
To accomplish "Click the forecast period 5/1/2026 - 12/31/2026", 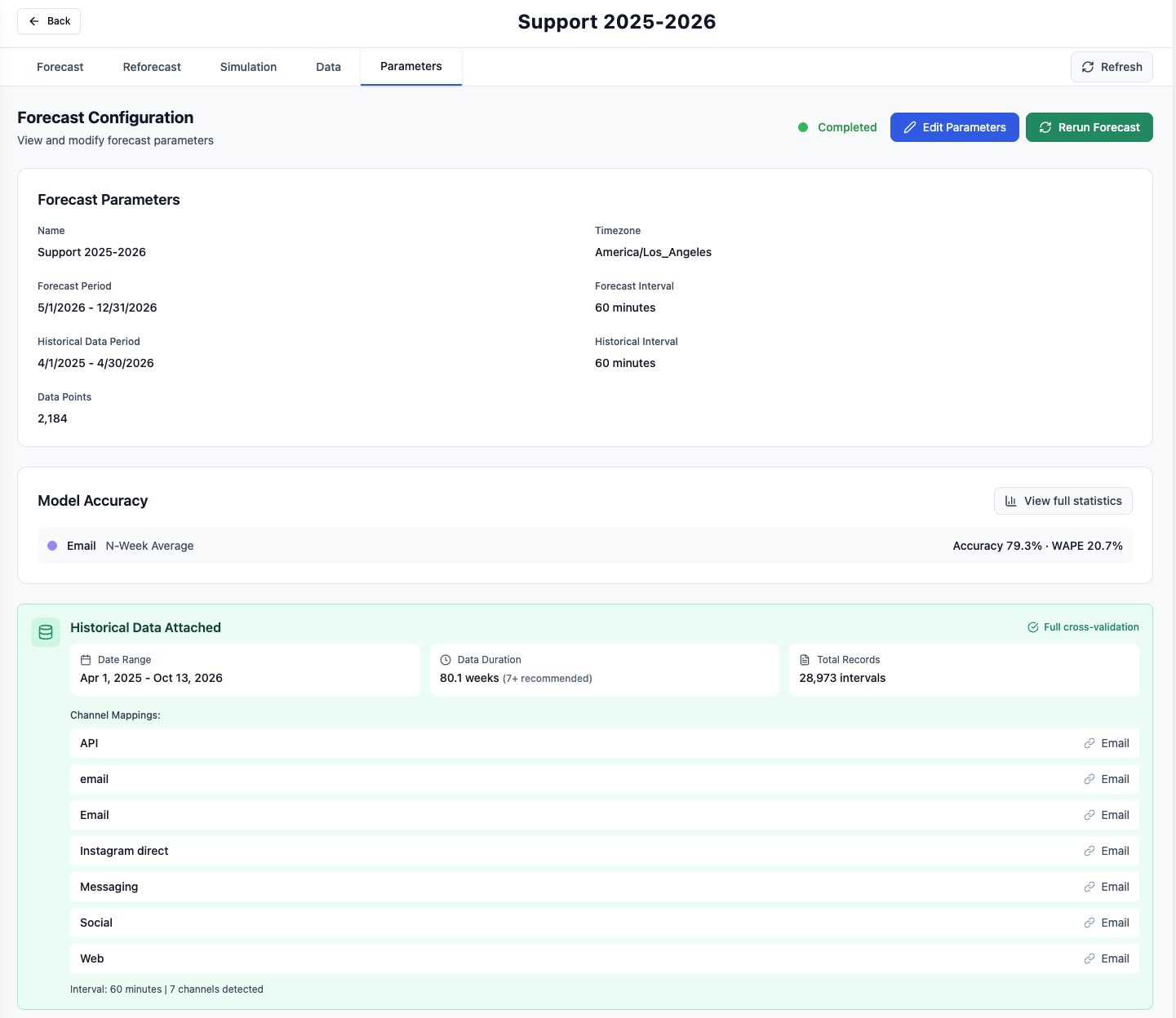I will click(x=97, y=308).
